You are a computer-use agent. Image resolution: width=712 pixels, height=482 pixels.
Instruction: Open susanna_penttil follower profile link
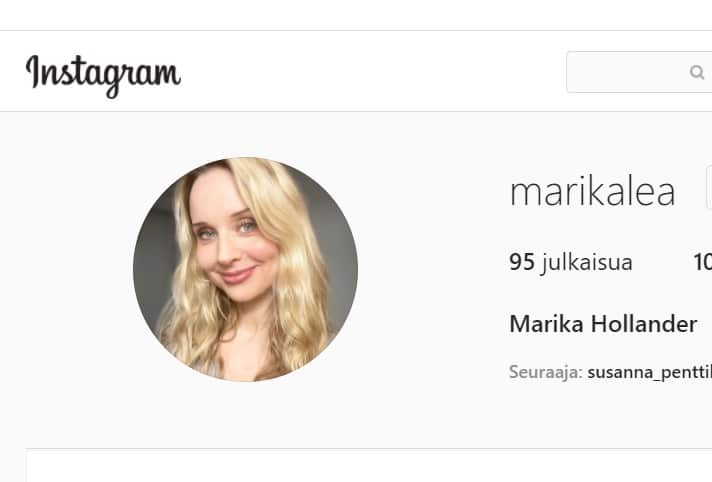pos(650,373)
